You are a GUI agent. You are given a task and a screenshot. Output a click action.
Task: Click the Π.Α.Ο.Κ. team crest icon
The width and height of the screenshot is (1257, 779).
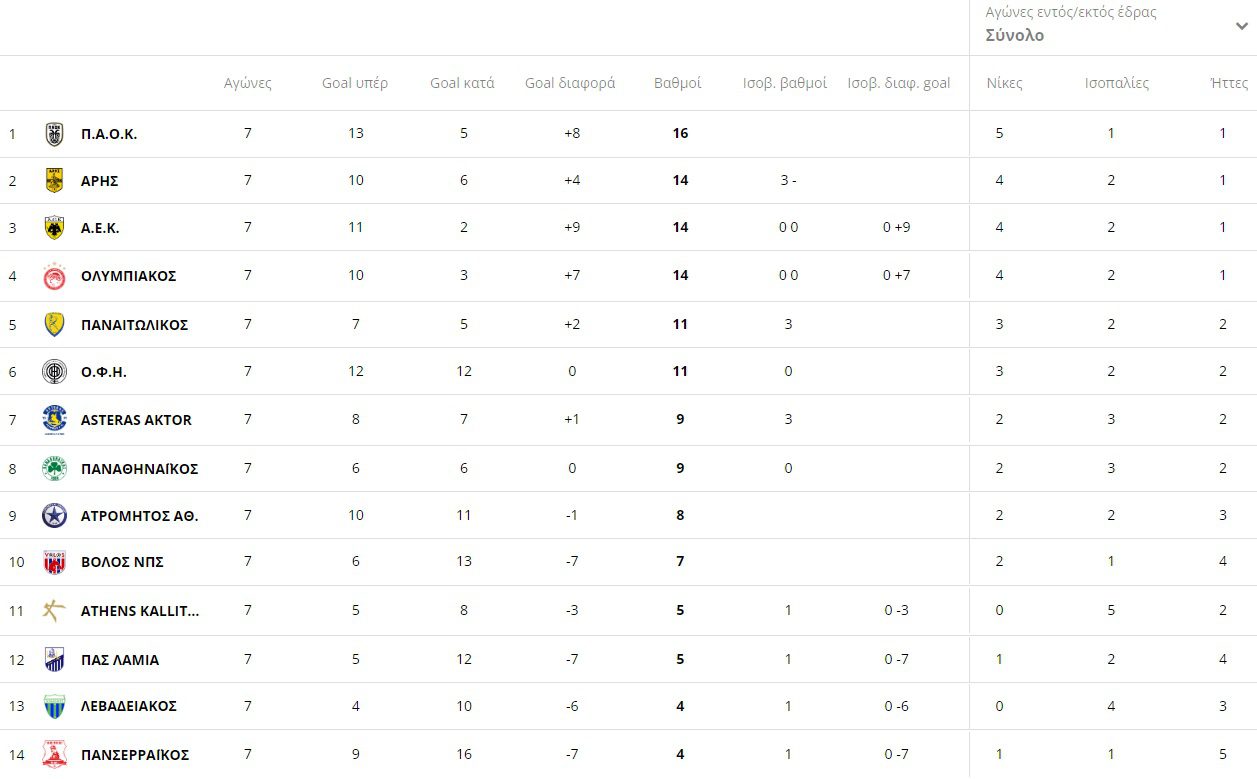point(55,134)
